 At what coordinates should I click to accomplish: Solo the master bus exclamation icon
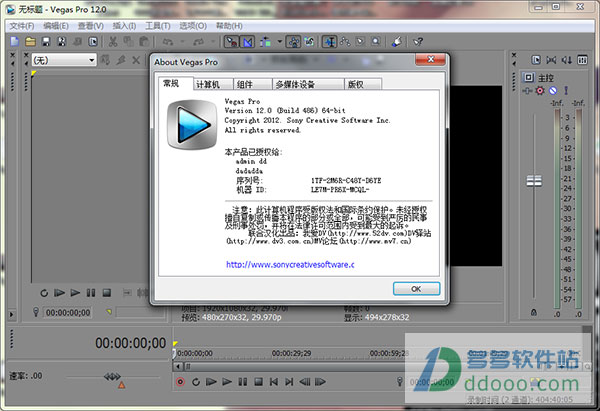tap(566, 91)
